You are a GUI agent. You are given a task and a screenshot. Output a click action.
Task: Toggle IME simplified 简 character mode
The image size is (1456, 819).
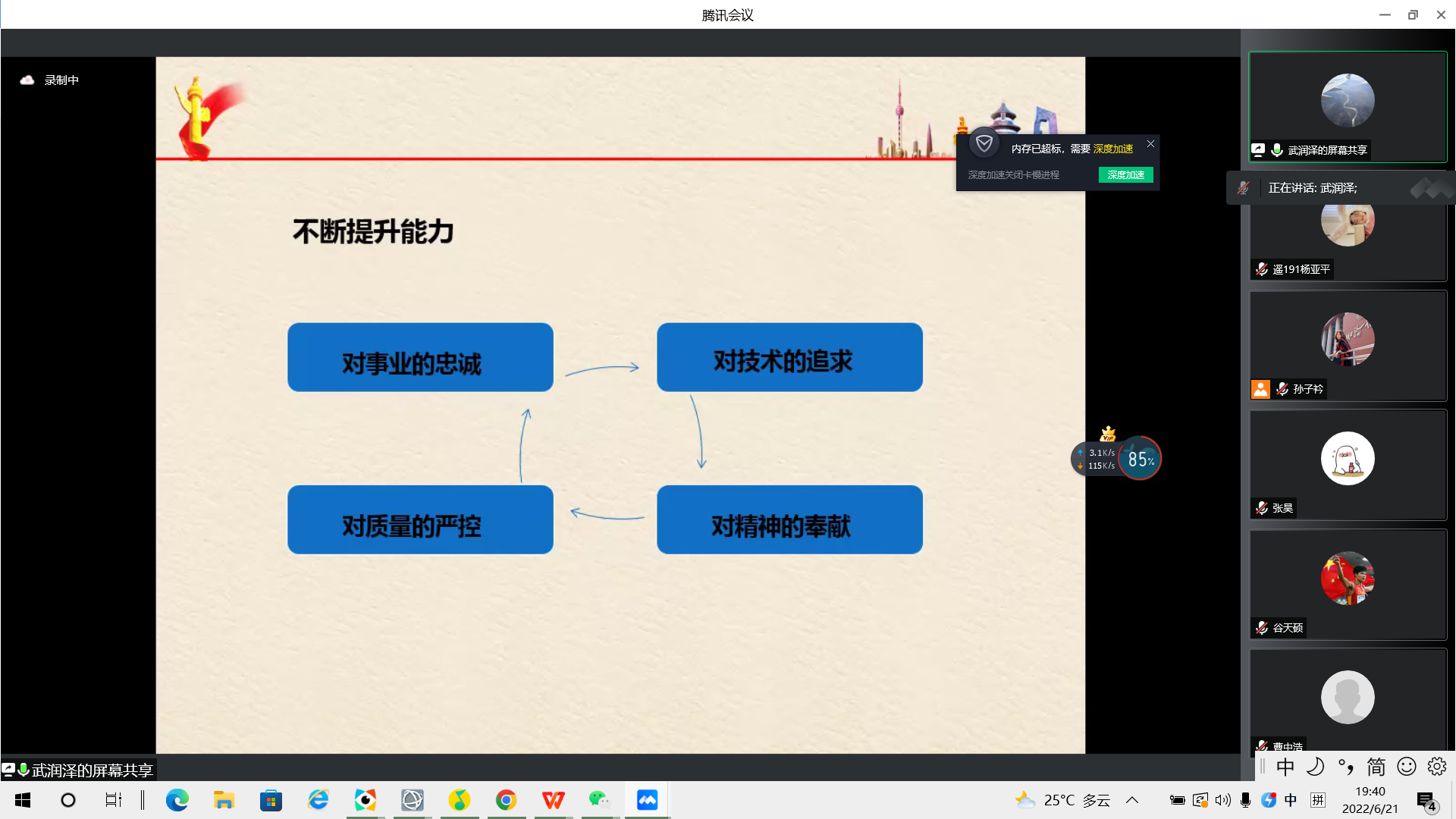point(1376,767)
